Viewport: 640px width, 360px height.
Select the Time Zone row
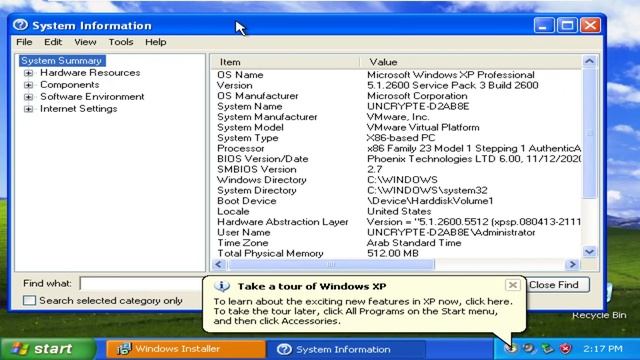coord(397,243)
